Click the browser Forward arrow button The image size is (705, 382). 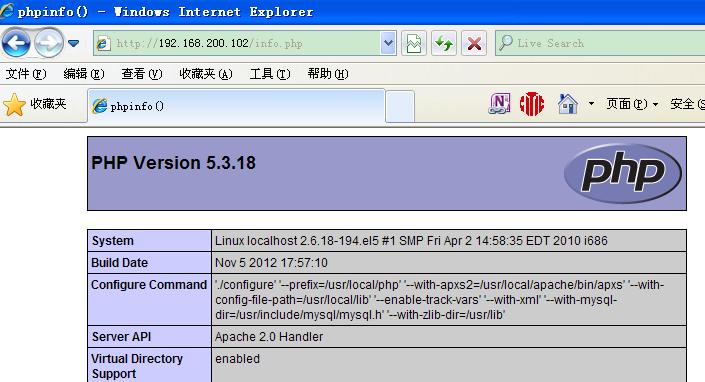pyautogui.click(x=49, y=43)
